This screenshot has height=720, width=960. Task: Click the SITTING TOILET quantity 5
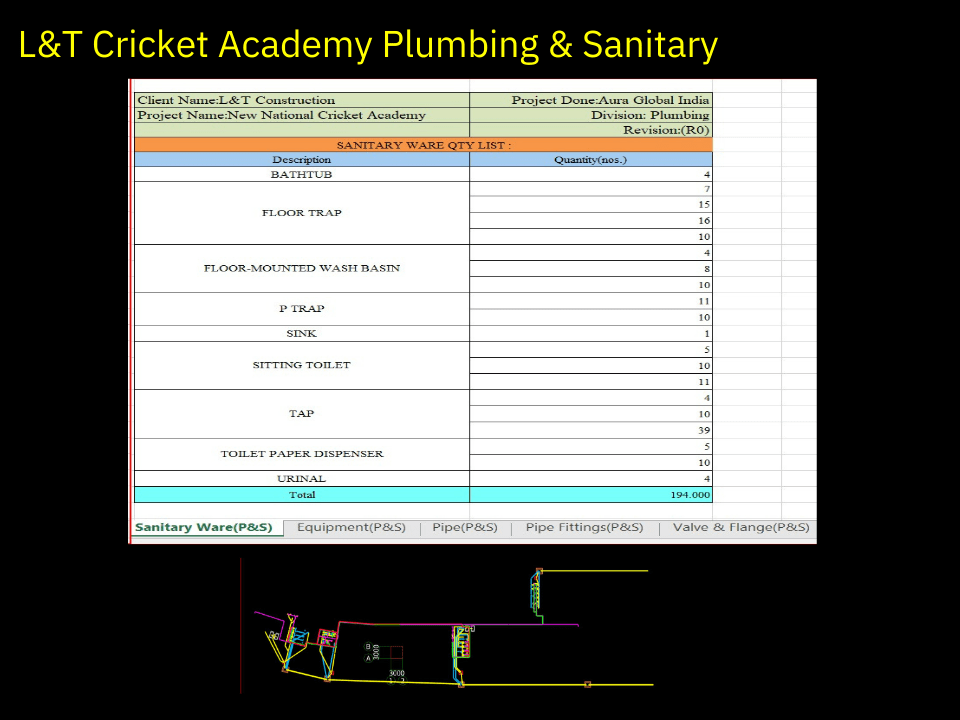(591, 350)
